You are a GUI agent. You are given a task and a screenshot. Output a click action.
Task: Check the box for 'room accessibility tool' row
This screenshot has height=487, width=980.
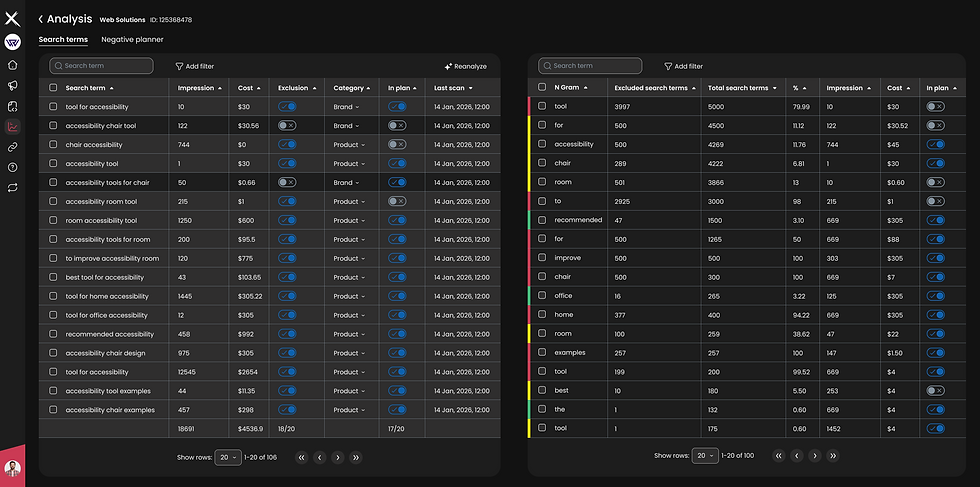53,220
